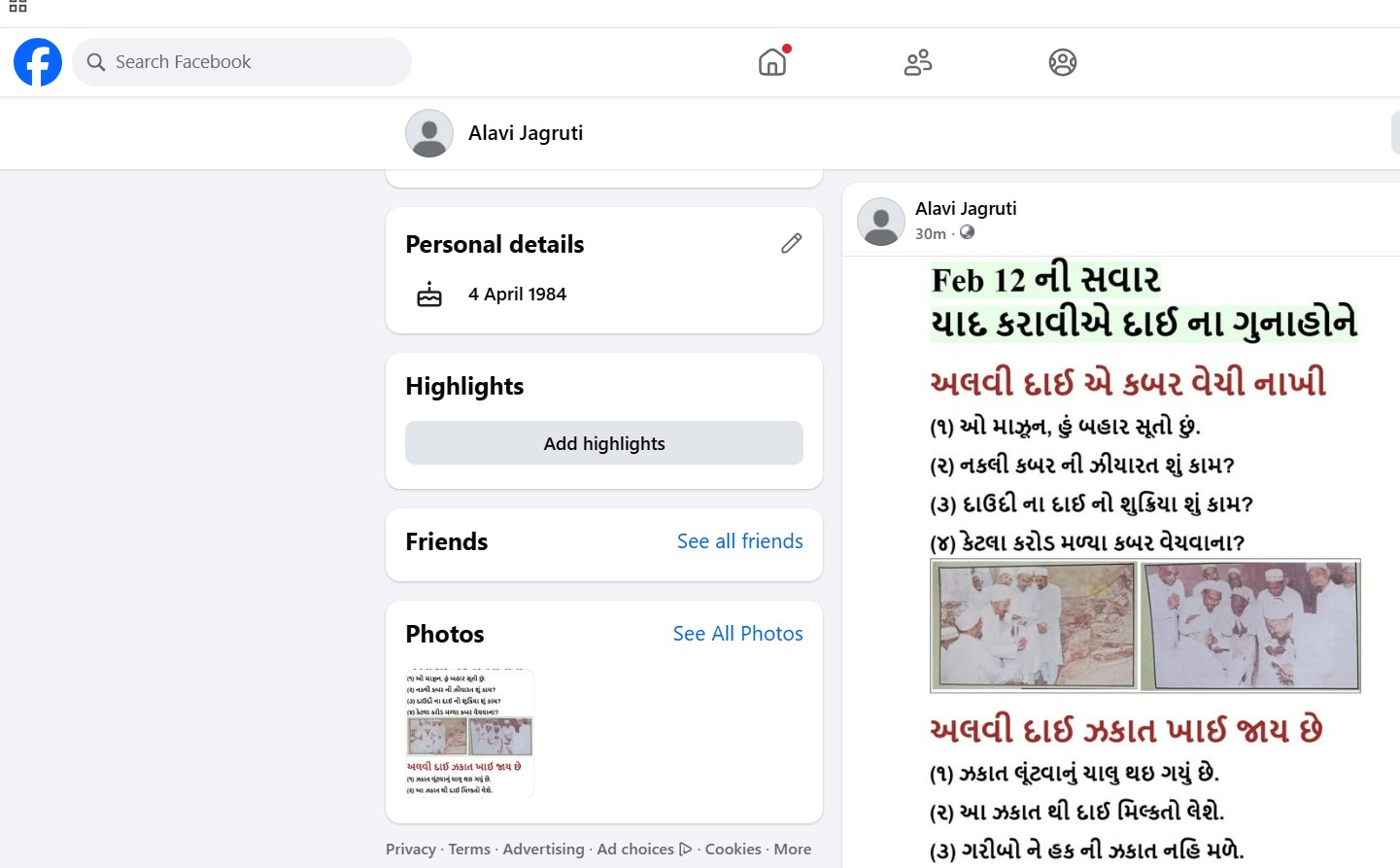Click the pencil icon to edit Personal details
The height and width of the screenshot is (868, 1400).
click(791, 244)
